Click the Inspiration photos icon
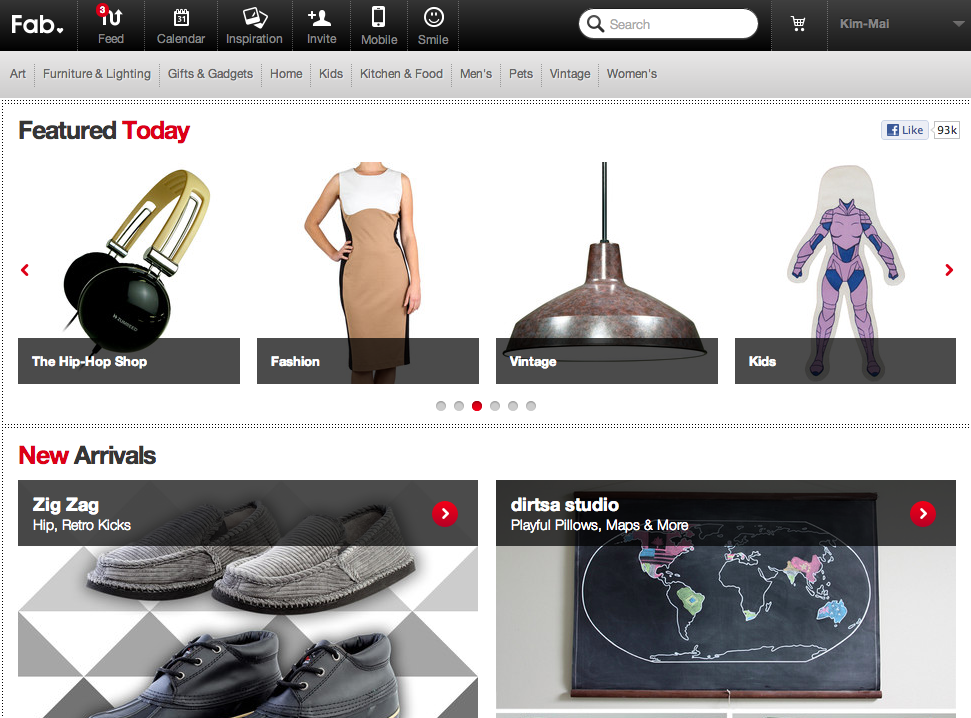 [254, 18]
